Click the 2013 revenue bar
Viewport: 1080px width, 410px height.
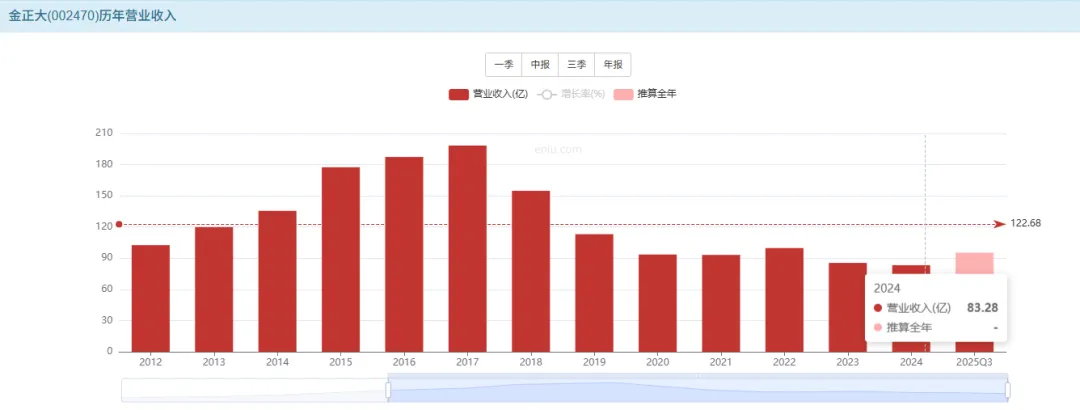pyautogui.click(x=214, y=289)
